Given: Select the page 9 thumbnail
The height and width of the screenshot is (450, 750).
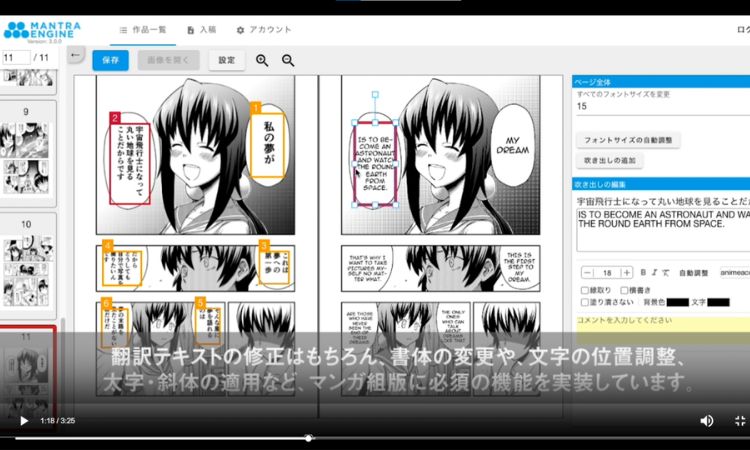Looking at the screenshot, I should 26,153.
